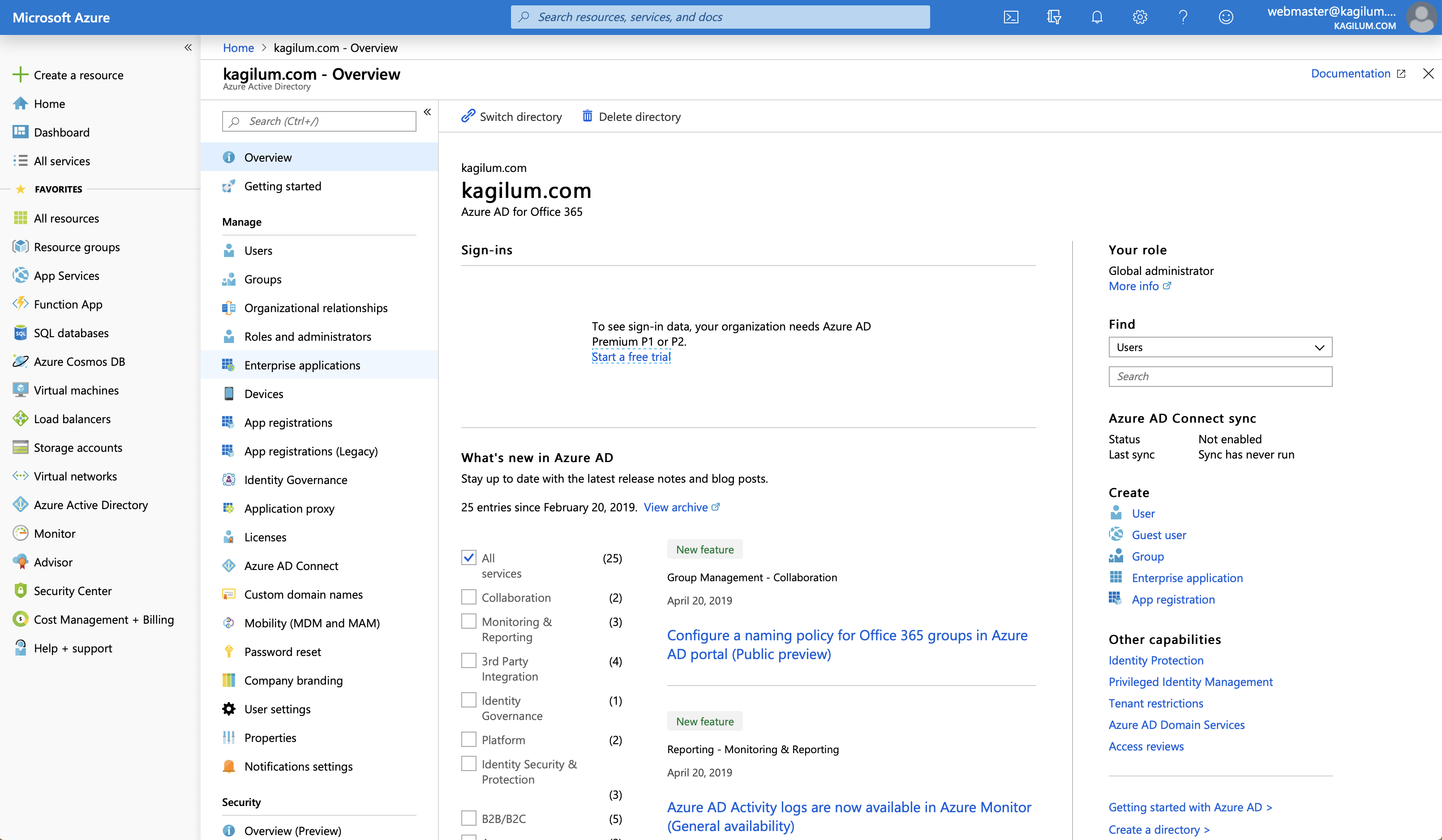Click the Azure Cosmos DB icon
The height and width of the screenshot is (840, 1442).
pos(20,361)
